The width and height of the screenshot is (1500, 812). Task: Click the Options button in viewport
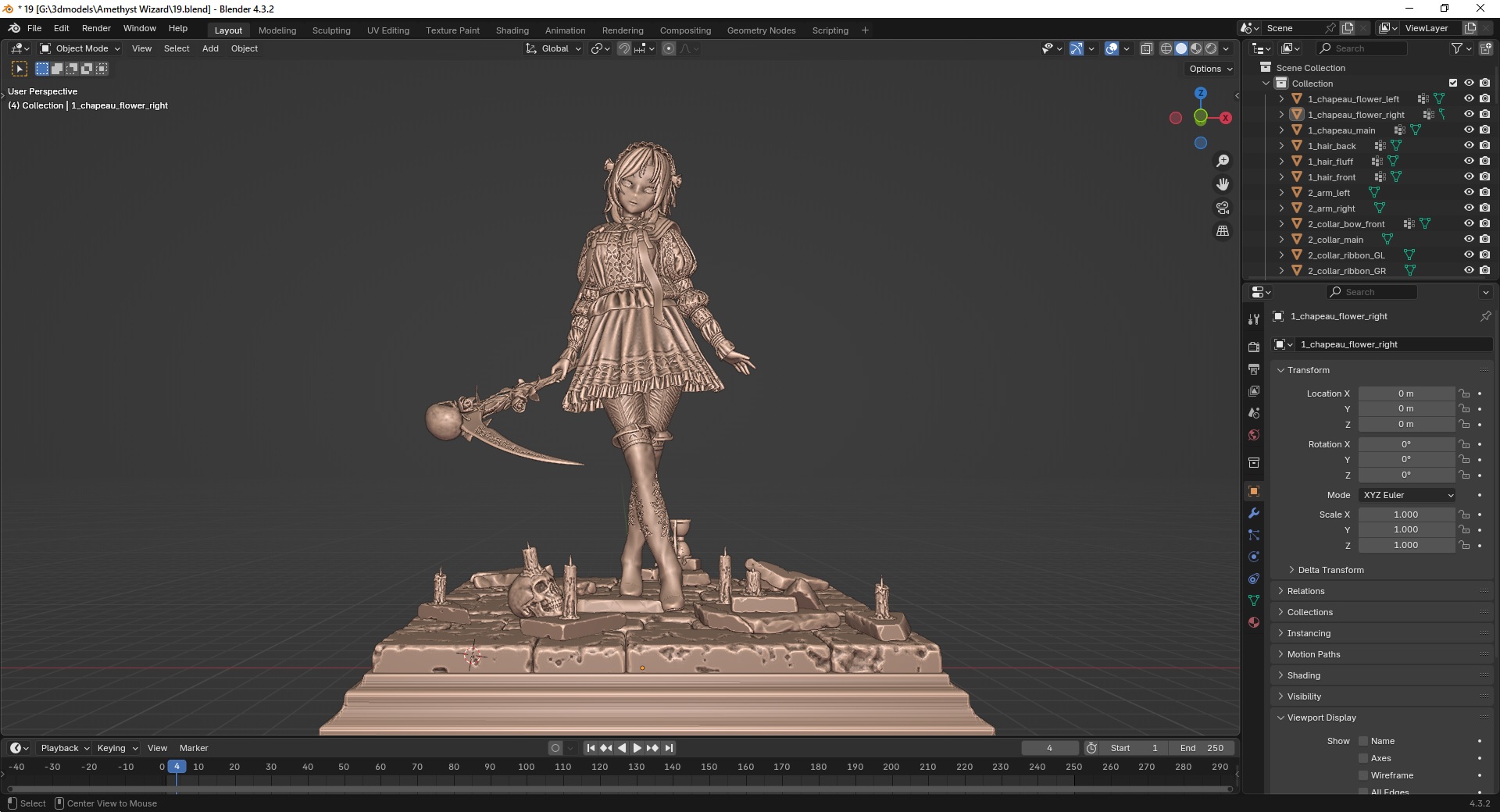point(1210,69)
